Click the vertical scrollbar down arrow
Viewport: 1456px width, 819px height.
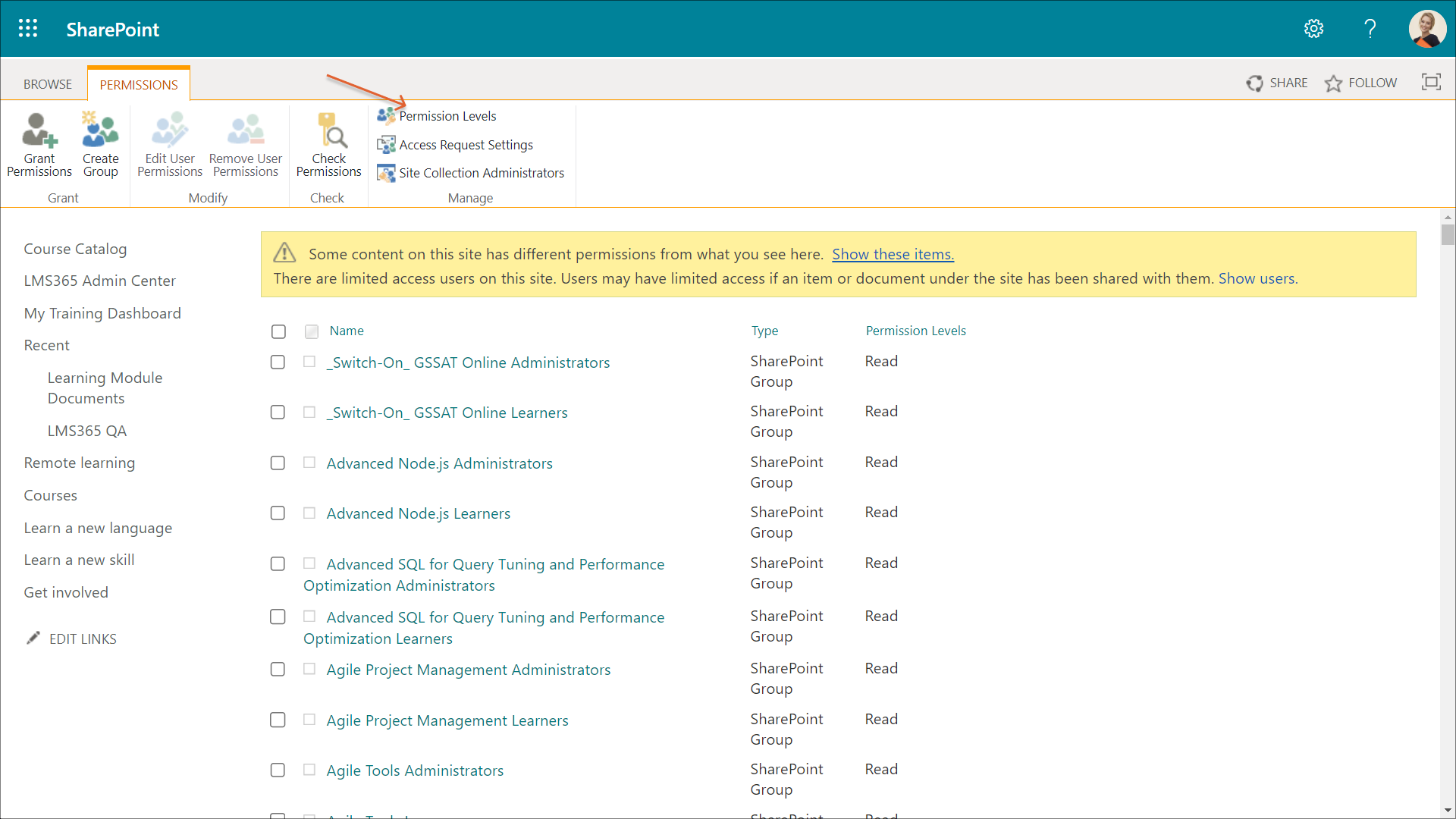(1448, 810)
